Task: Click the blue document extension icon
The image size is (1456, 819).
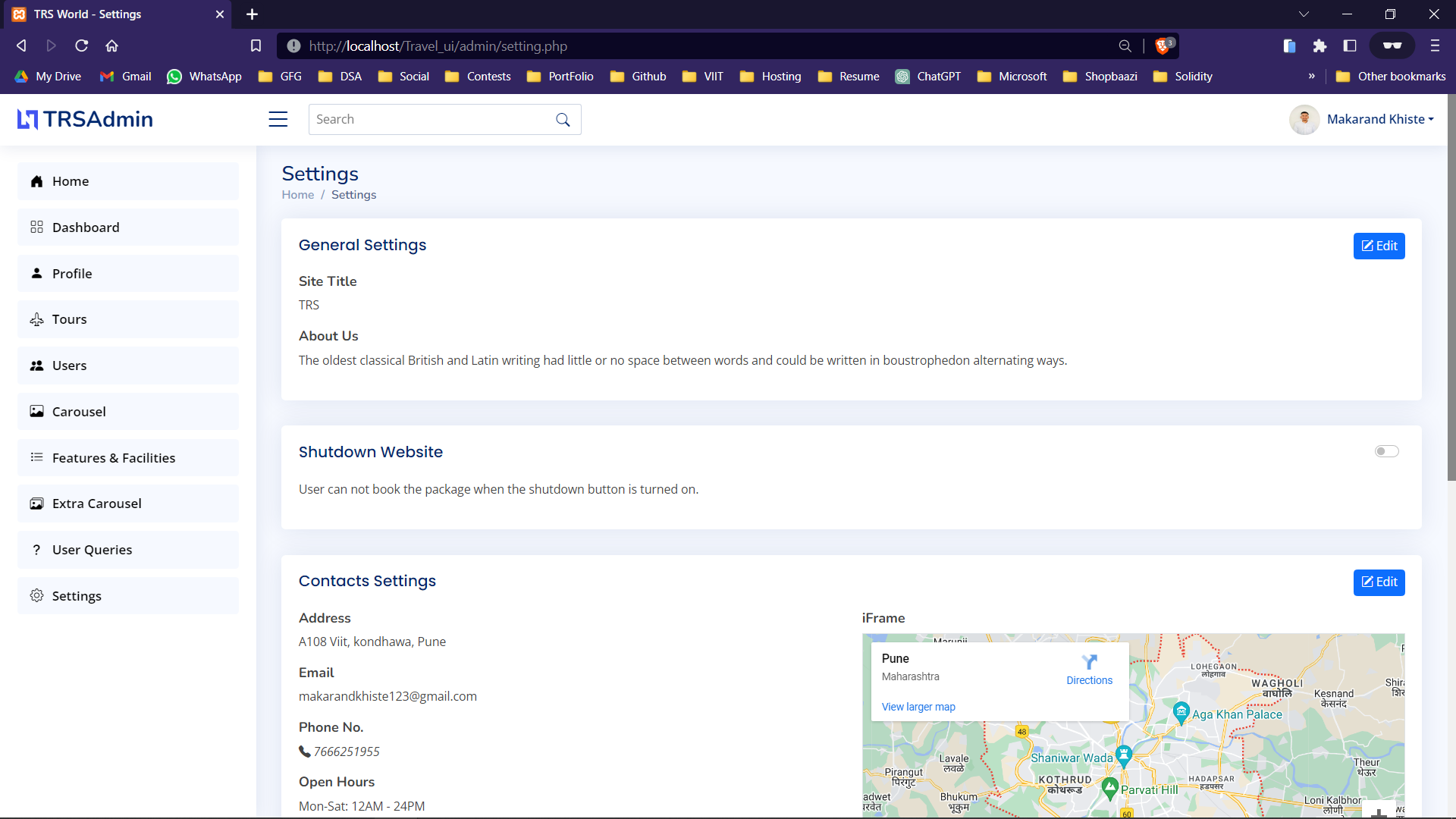Action: (1289, 46)
